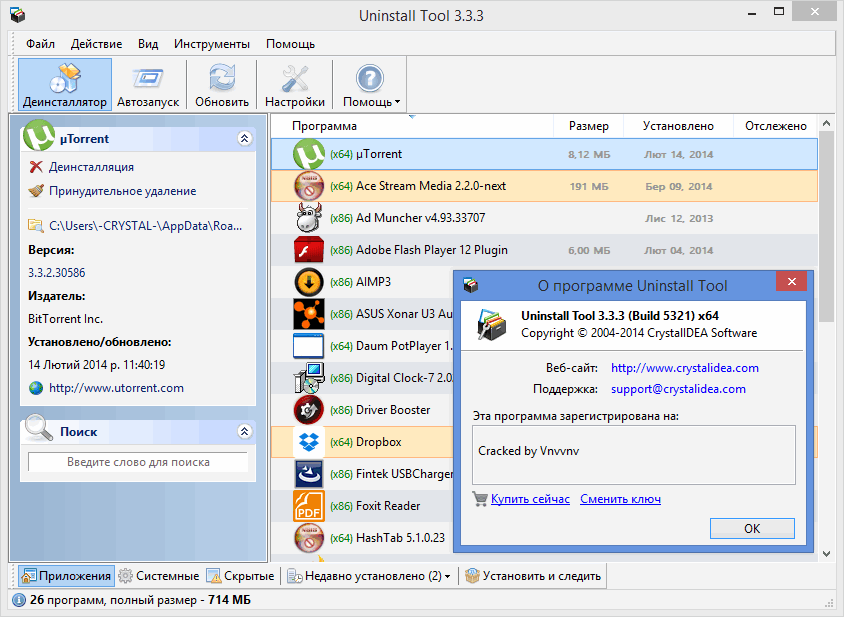844x617 pixels.
Task: Click the scroll down arrow of program list
Action: (826, 553)
